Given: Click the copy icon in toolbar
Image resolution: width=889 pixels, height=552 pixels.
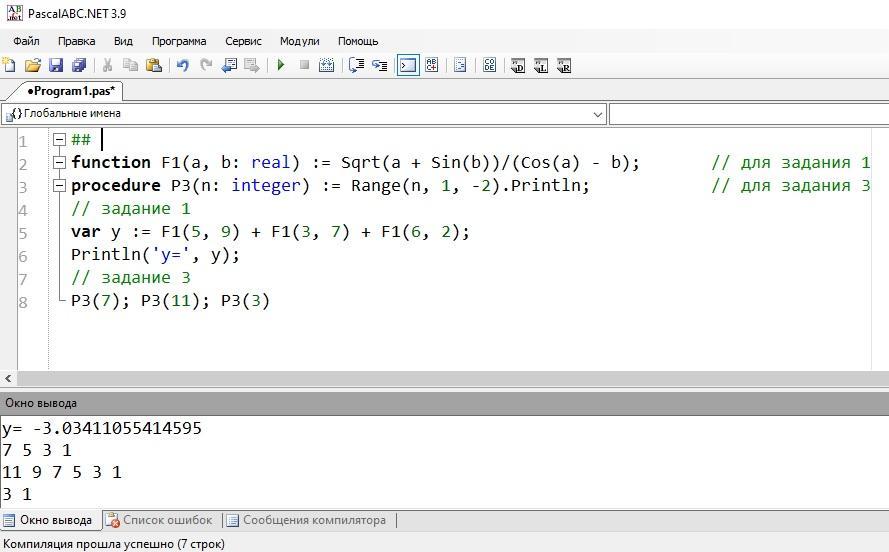Looking at the screenshot, I should click(130, 65).
